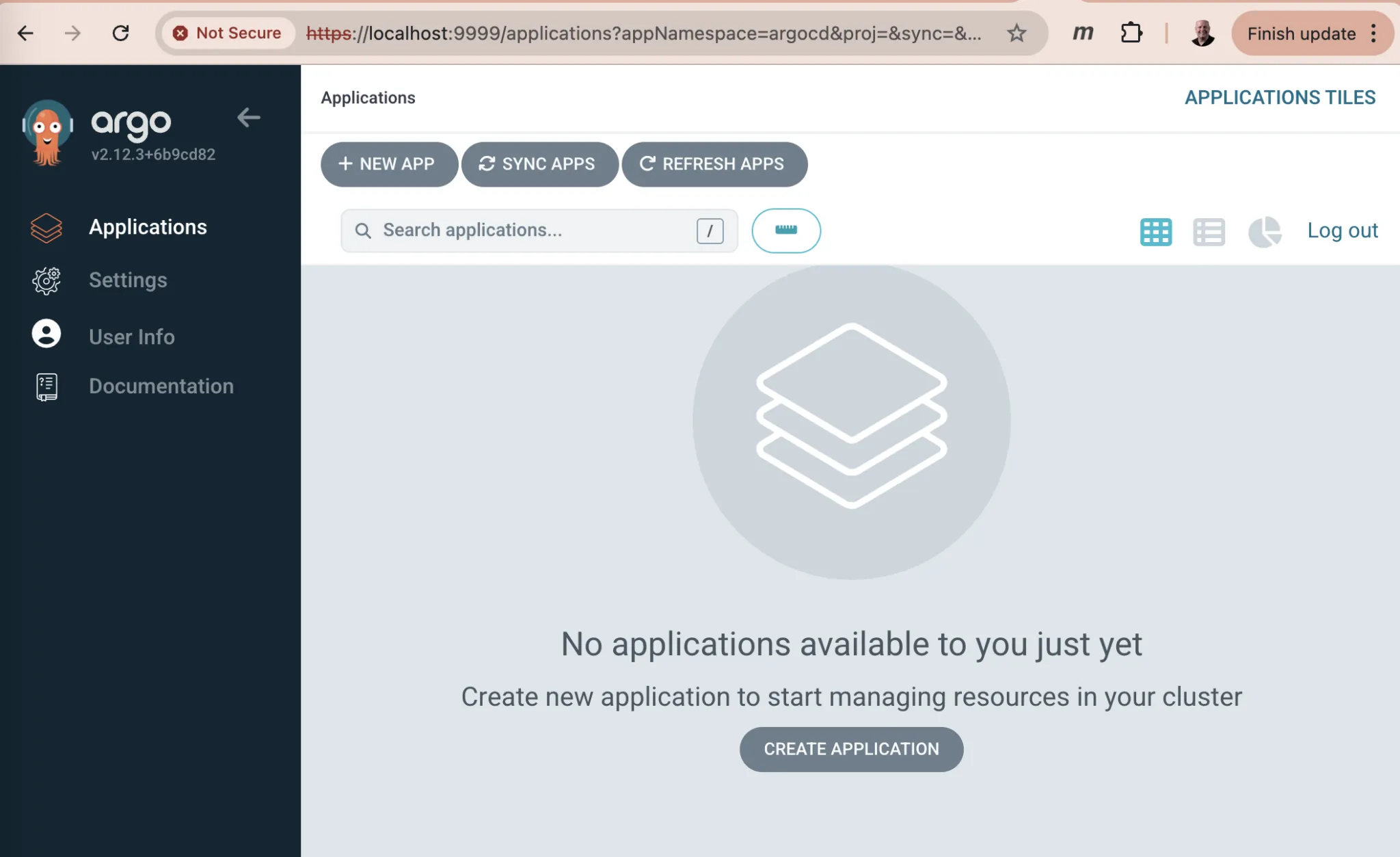Image resolution: width=1400 pixels, height=857 pixels.
Task: Open Chrome three-dot menu
Action: coord(1373,33)
